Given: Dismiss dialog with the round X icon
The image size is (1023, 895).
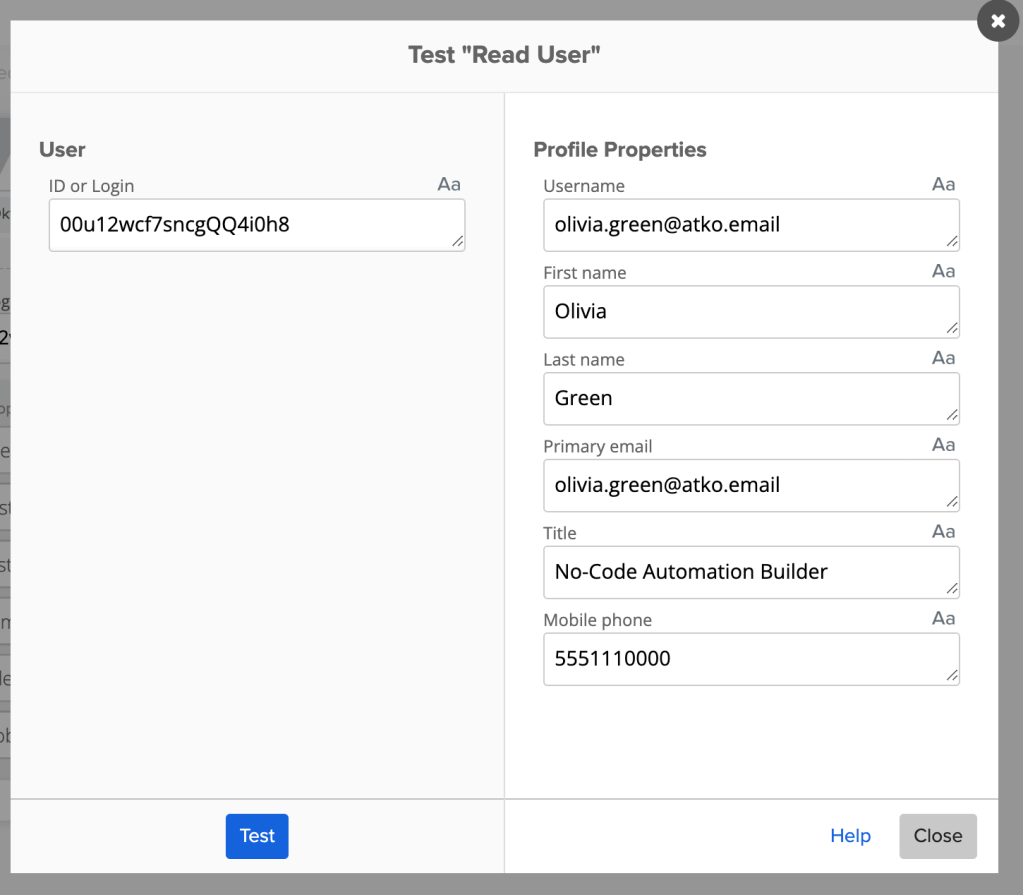Looking at the screenshot, I should (x=997, y=21).
